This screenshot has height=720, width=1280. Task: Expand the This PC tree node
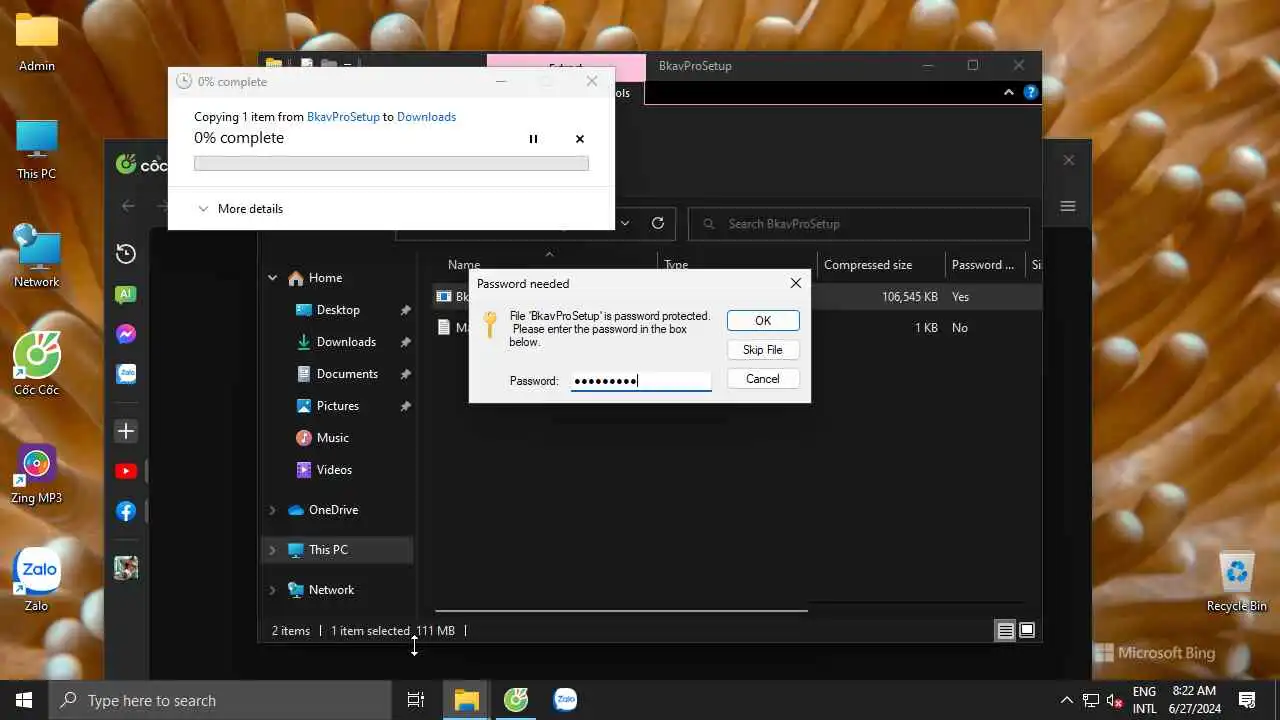(272, 550)
